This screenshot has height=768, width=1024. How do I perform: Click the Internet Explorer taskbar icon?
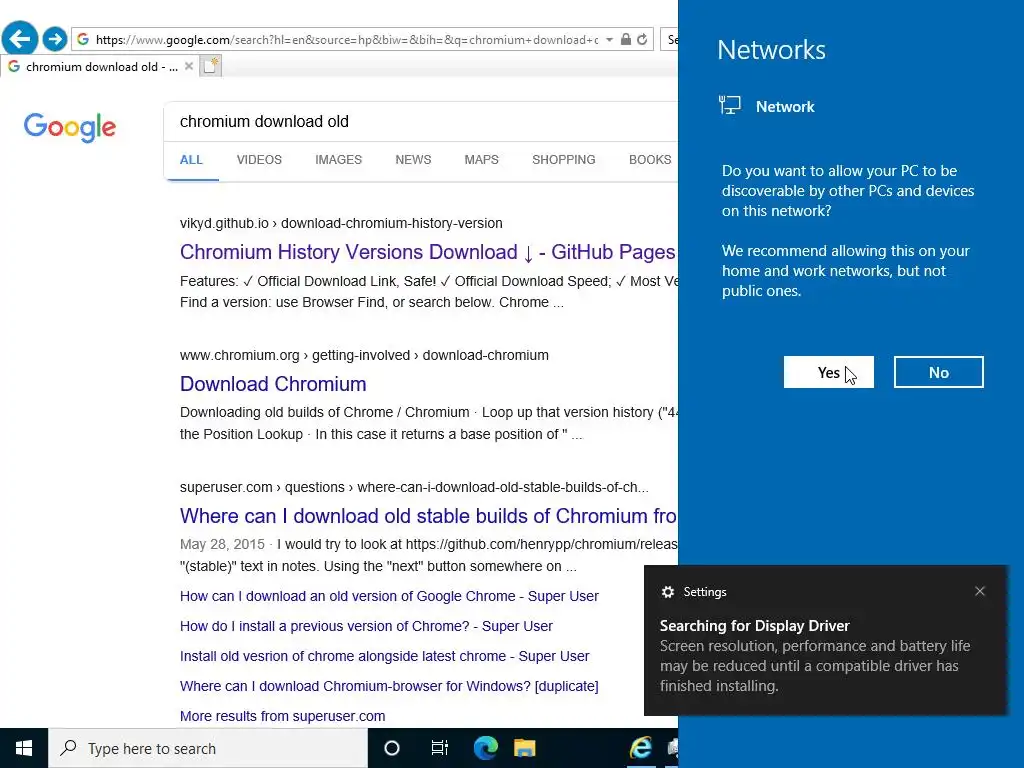pyautogui.click(x=641, y=748)
